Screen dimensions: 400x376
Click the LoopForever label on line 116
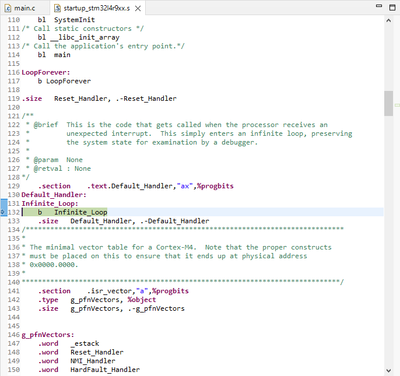46,72
